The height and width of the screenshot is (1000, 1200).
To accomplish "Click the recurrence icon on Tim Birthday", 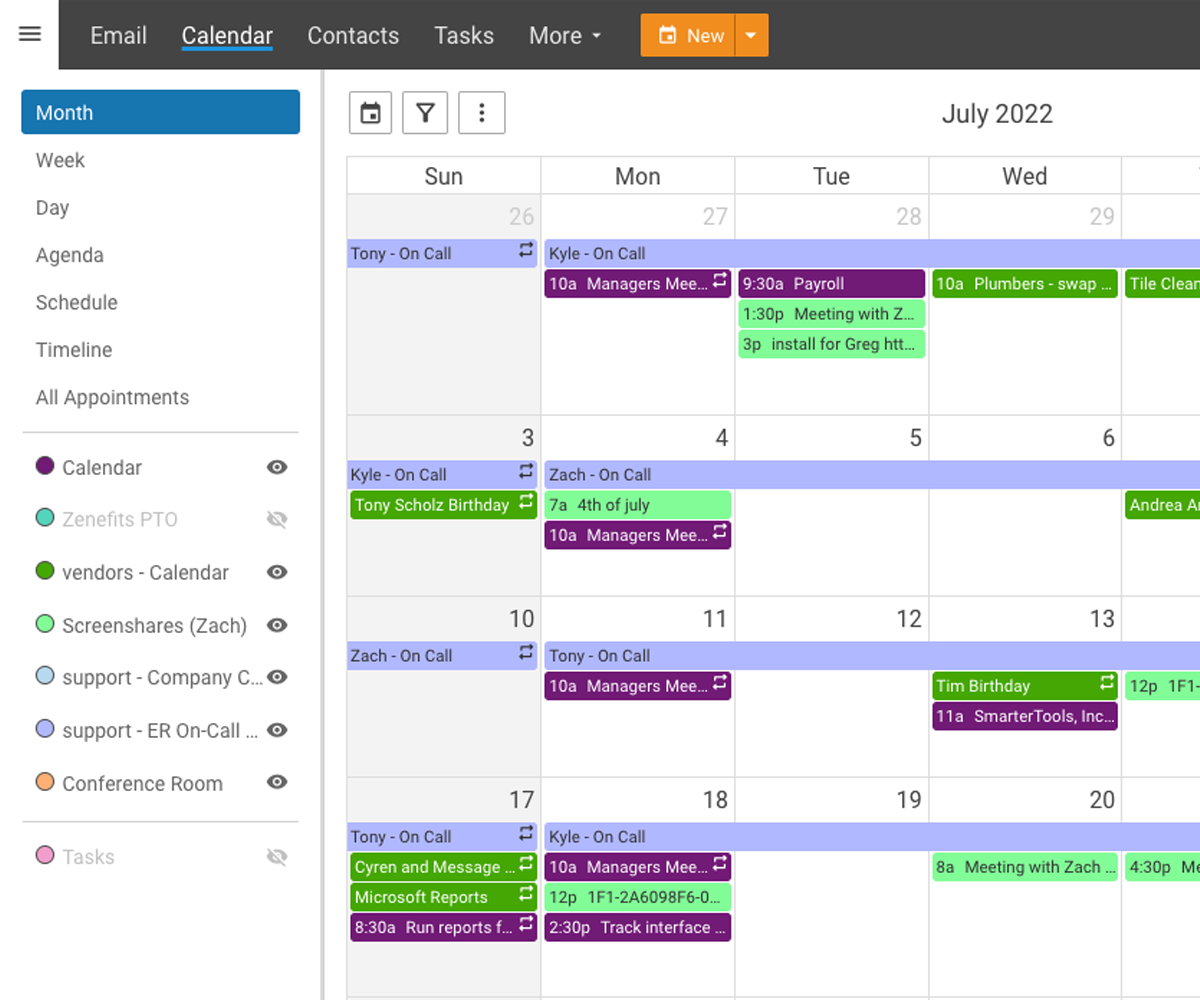I will click(x=1106, y=686).
